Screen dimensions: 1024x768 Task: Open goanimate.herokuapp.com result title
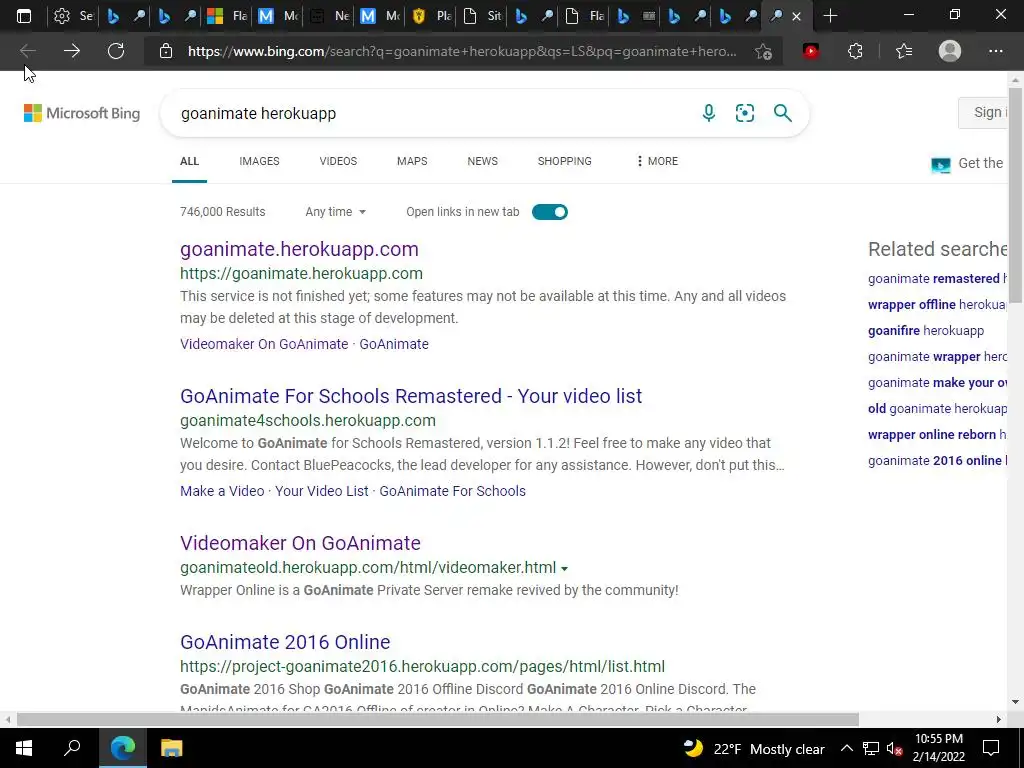pos(299,249)
